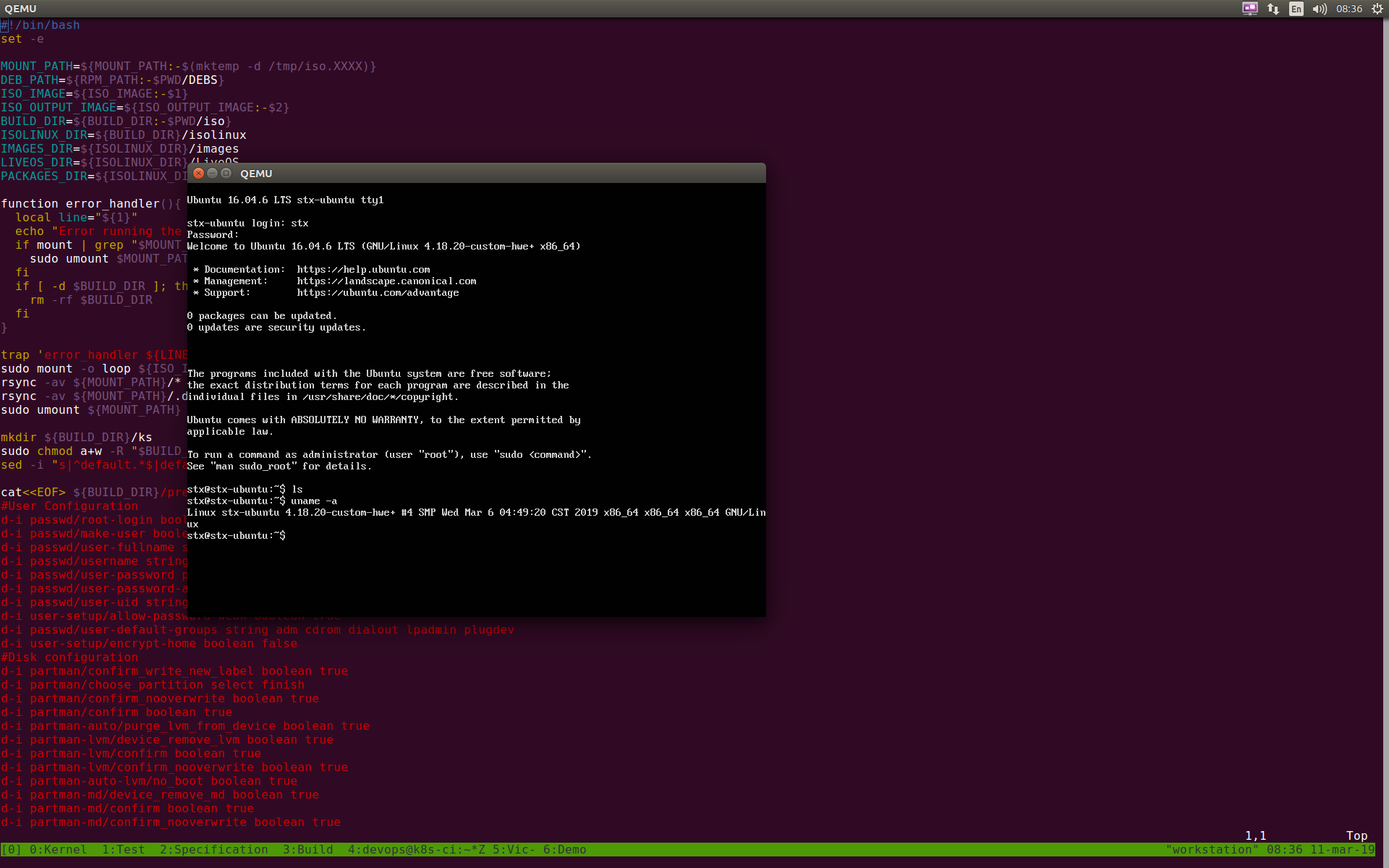Image resolution: width=1389 pixels, height=868 pixels.
Task: Click the https://landscape.canonical.com management link
Action: pyautogui.click(x=386, y=281)
